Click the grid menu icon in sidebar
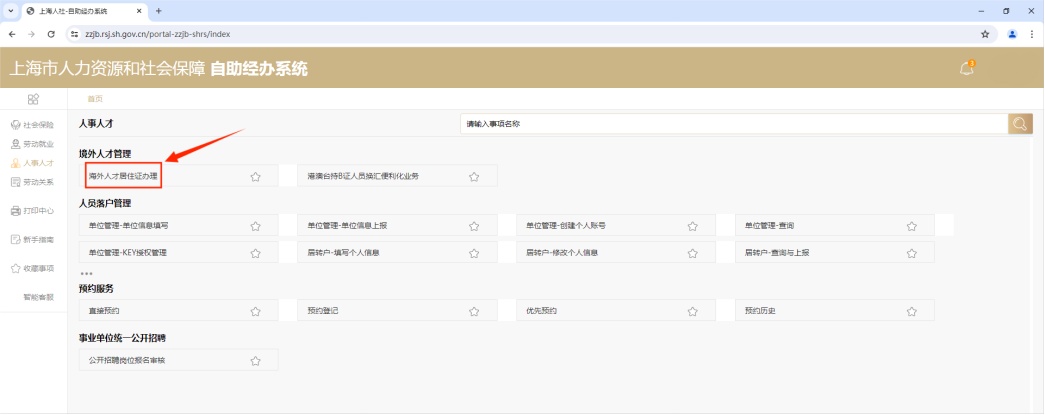 click(x=33, y=99)
